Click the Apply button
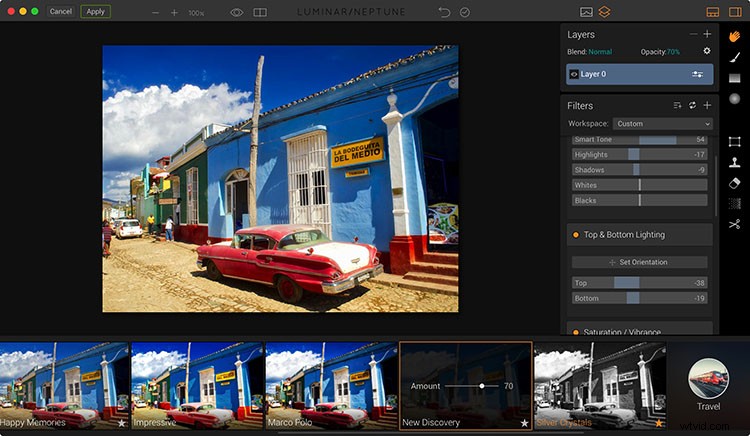The image size is (750, 436). [x=96, y=11]
